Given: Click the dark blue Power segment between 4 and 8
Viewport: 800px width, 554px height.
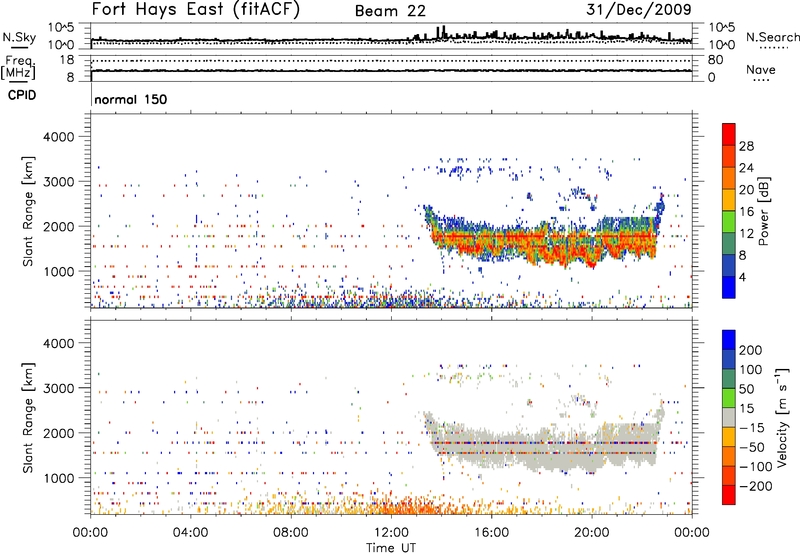Looking at the screenshot, I should tap(729, 266).
